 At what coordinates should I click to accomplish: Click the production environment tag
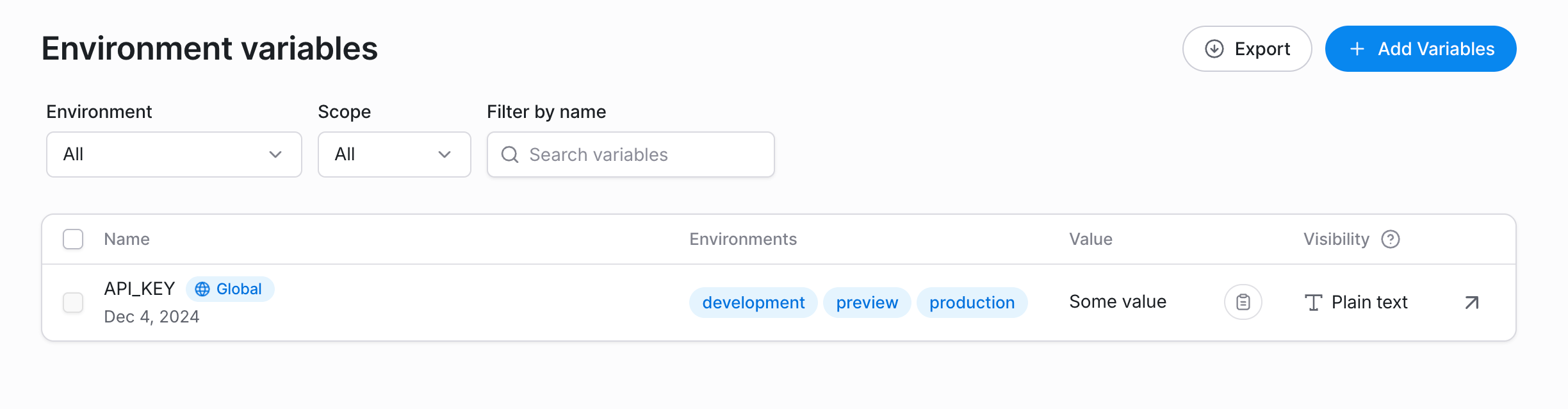(972, 303)
